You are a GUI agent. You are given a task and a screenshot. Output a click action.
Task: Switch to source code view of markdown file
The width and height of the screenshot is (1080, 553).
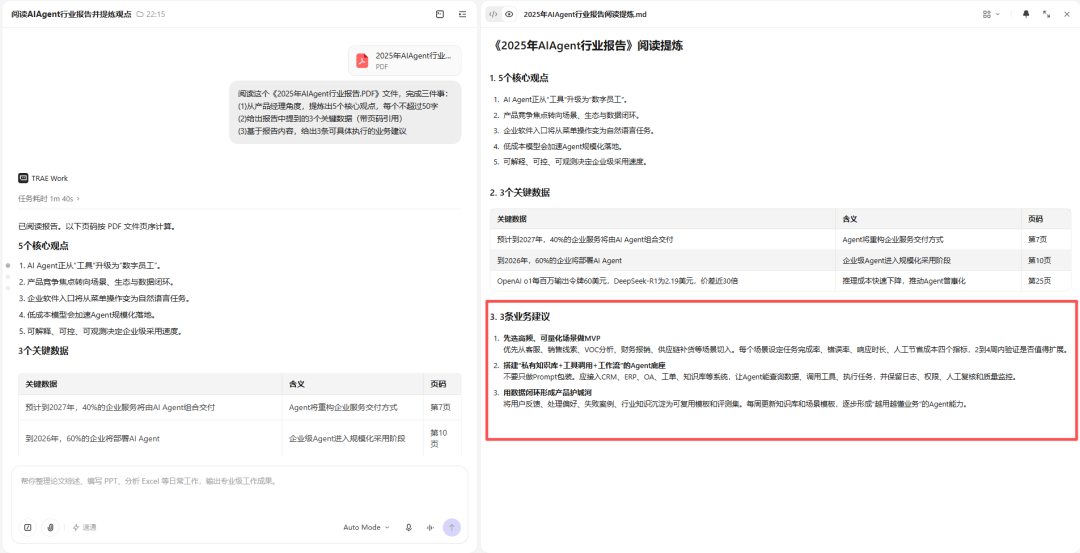(x=493, y=14)
